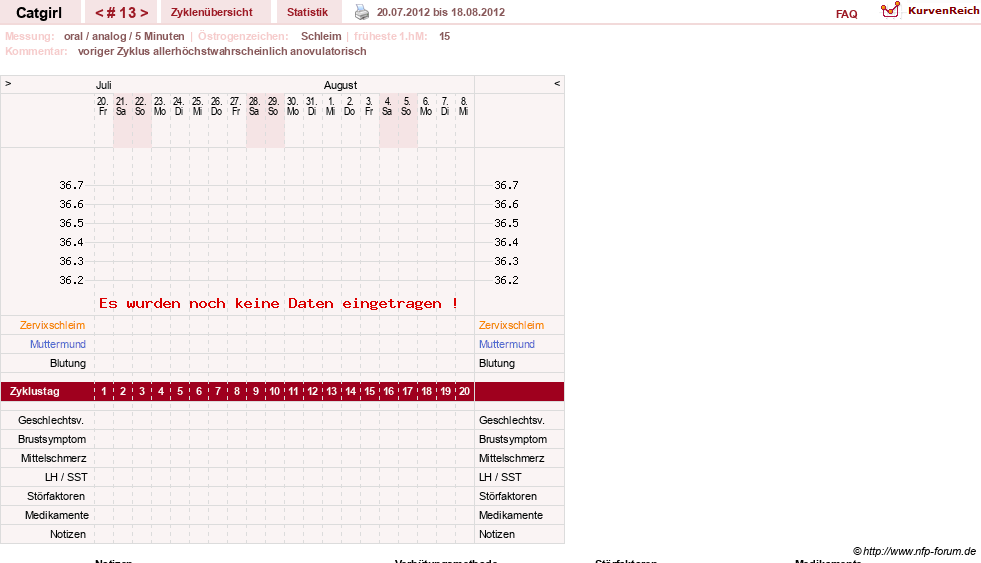The image size is (981, 563).
Task: Click the right Muttermund label
Action: pos(507,344)
